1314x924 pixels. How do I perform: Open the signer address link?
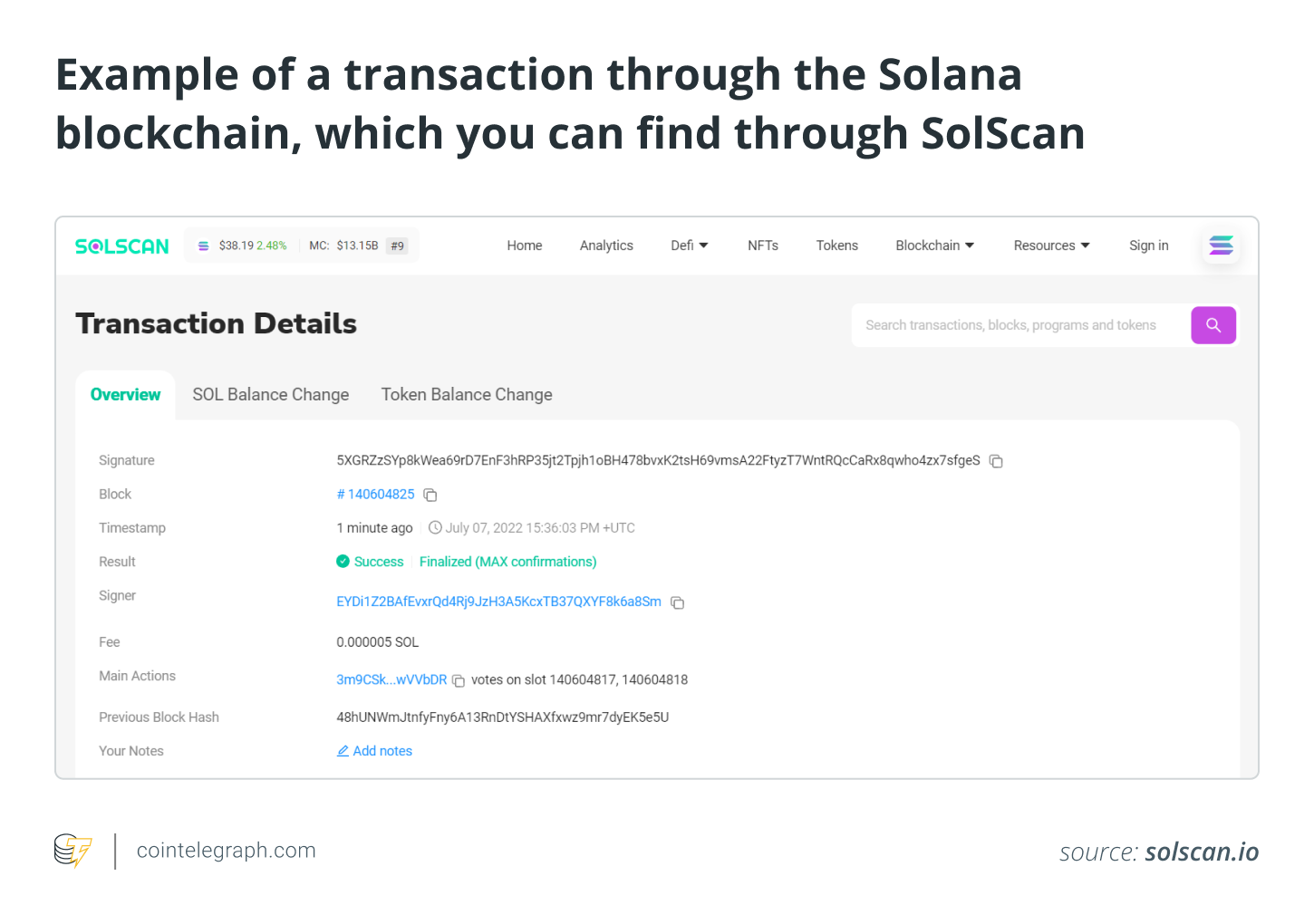[x=498, y=602]
